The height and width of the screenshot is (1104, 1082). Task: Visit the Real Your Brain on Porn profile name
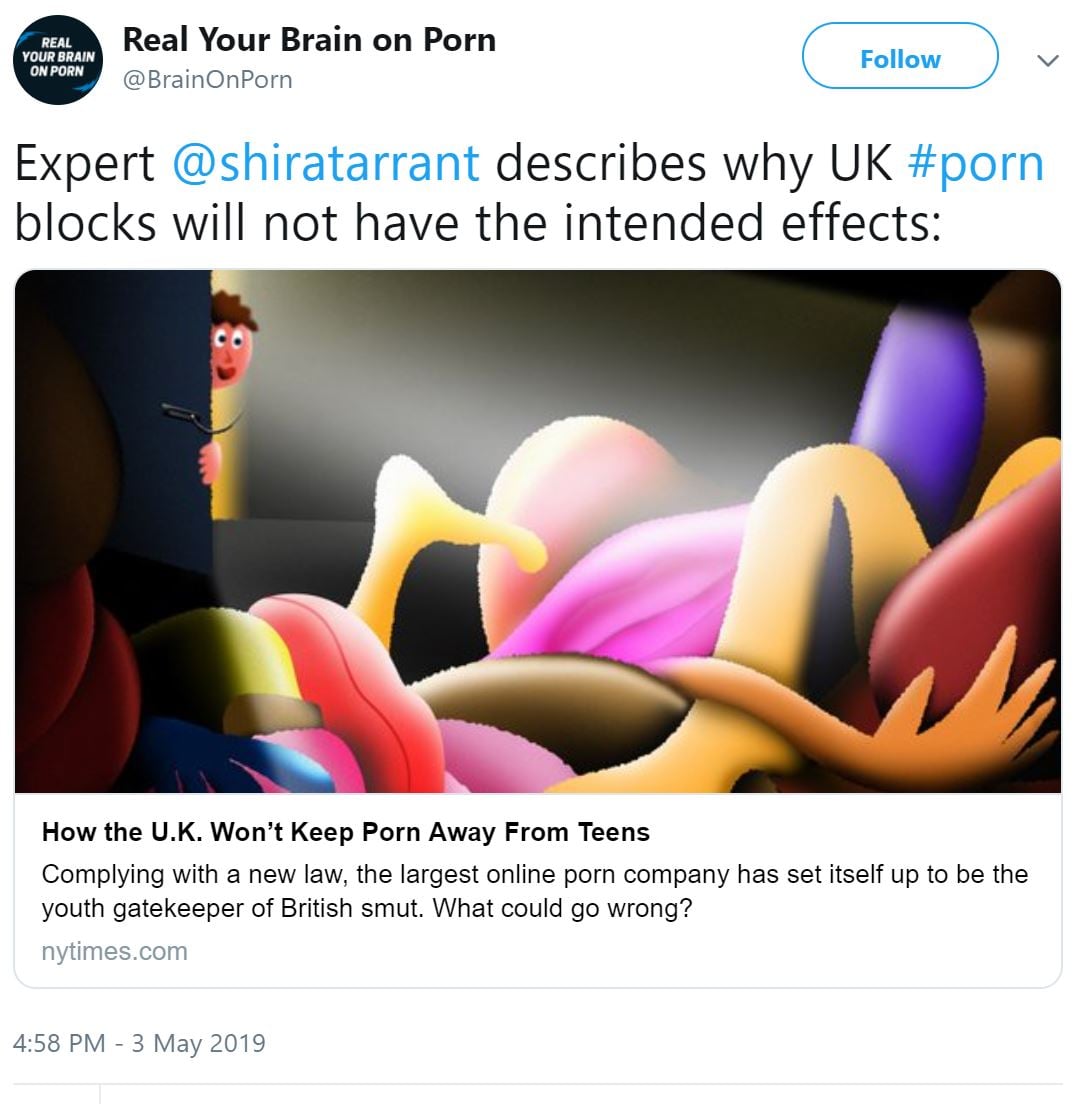tap(309, 39)
